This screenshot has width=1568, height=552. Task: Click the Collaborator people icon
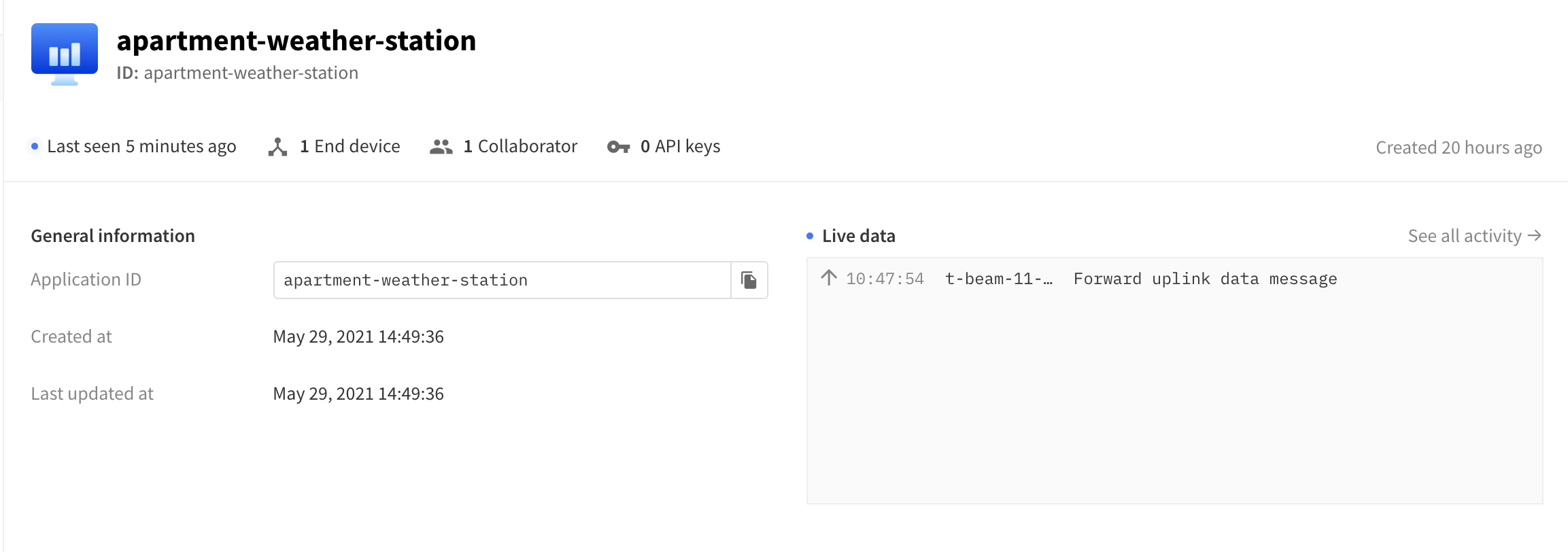tap(441, 147)
